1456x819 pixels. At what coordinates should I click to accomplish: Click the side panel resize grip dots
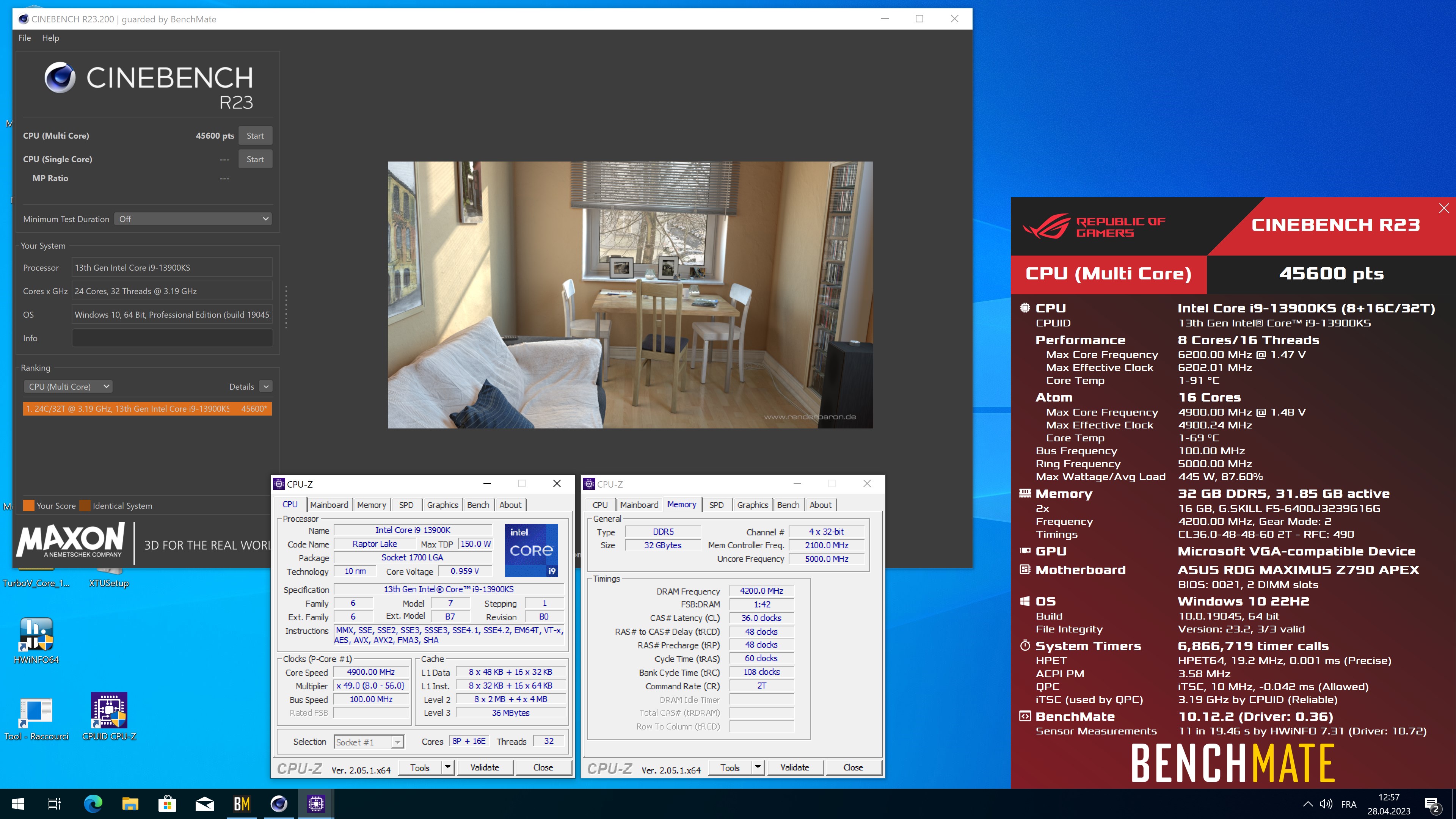[286, 307]
